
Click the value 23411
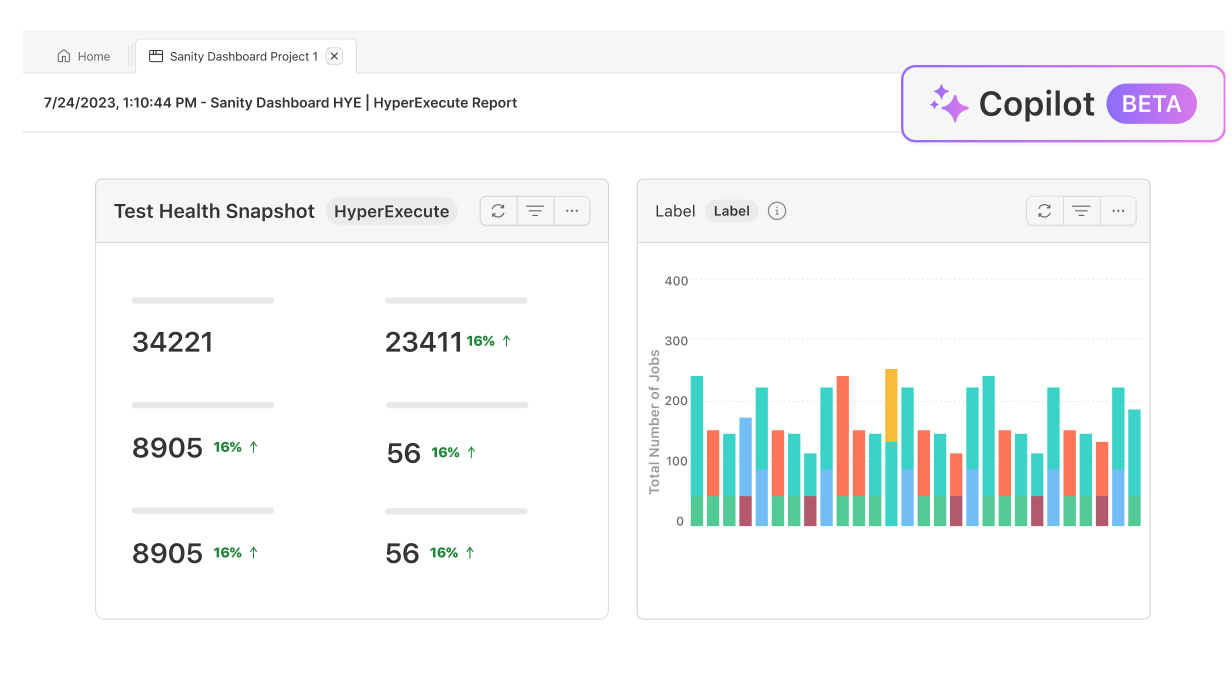[x=424, y=342]
